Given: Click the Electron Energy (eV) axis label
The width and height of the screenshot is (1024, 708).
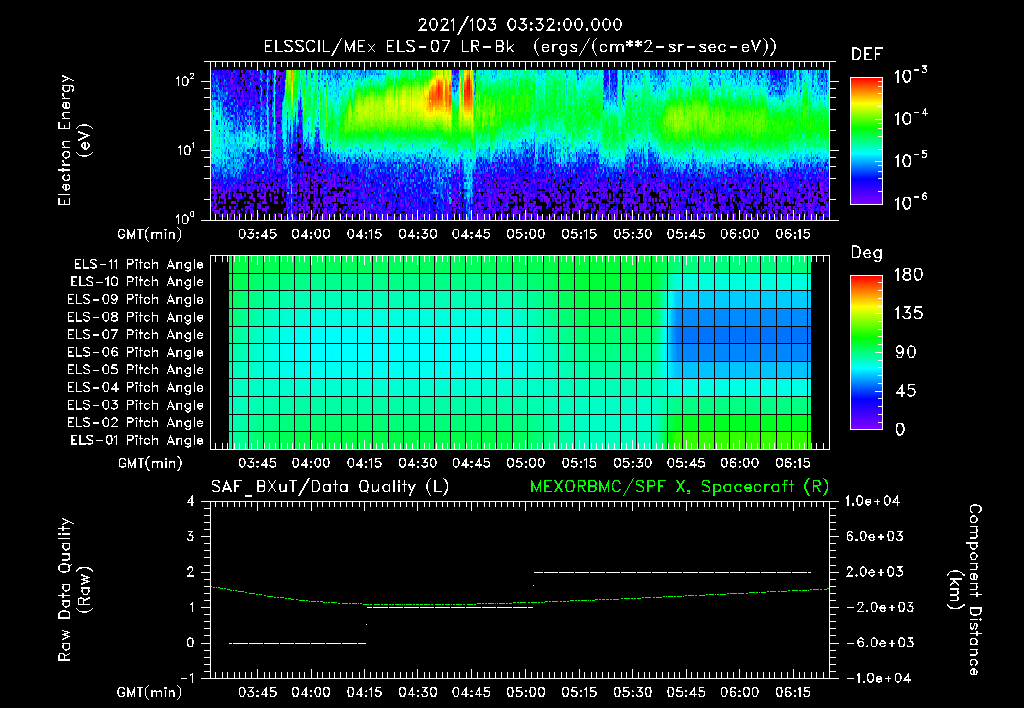Looking at the screenshot, I should pyautogui.click(x=74, y=140).
